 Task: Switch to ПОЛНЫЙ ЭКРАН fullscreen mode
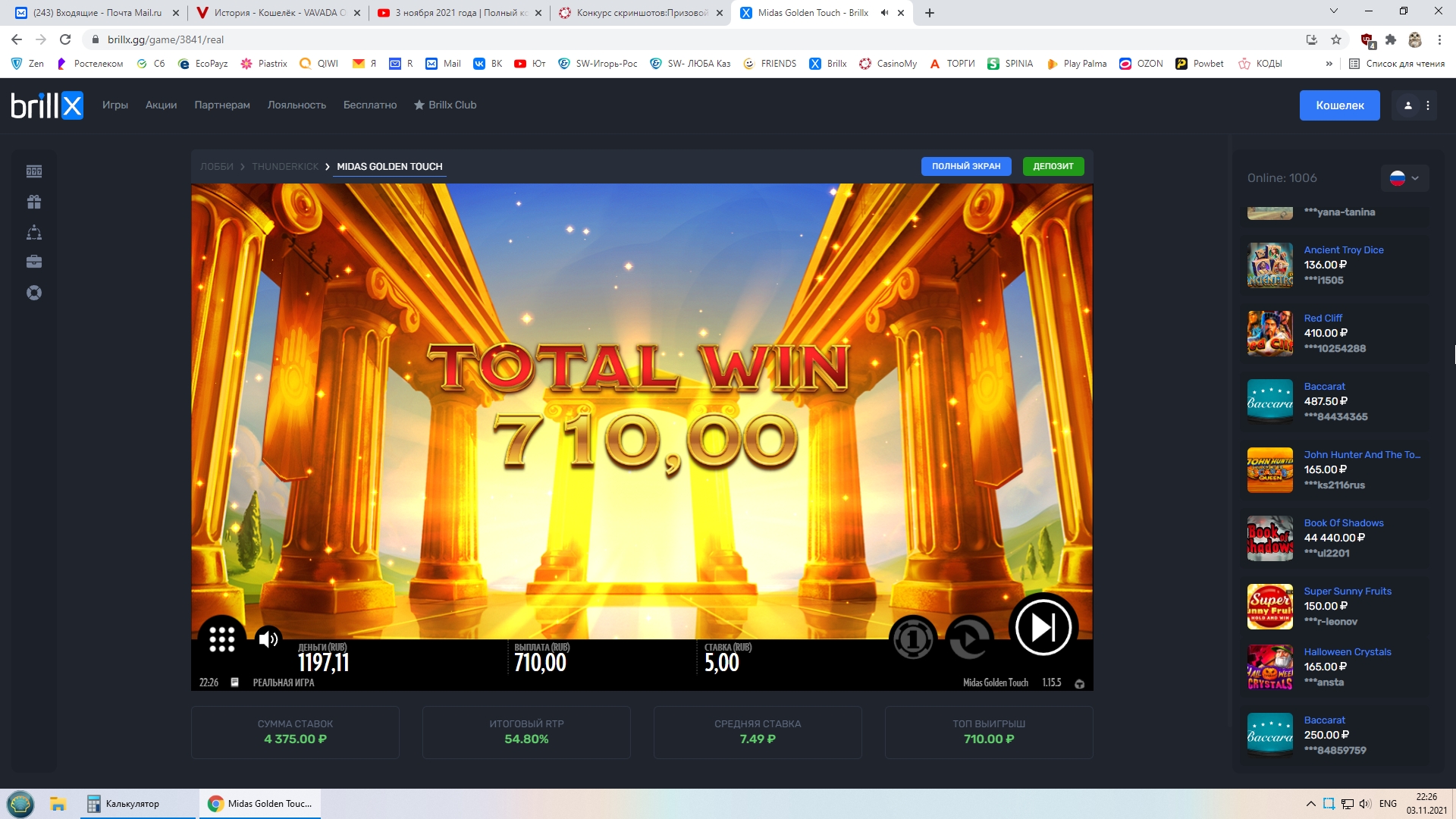tap(965, 166)
